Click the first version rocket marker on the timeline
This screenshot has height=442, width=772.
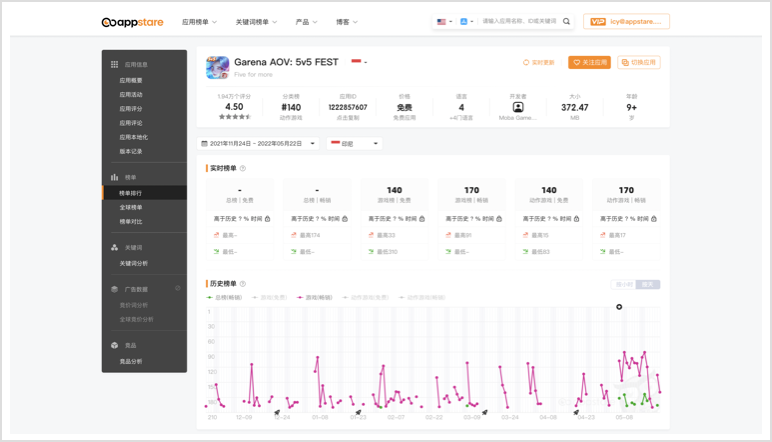[277, 411]
